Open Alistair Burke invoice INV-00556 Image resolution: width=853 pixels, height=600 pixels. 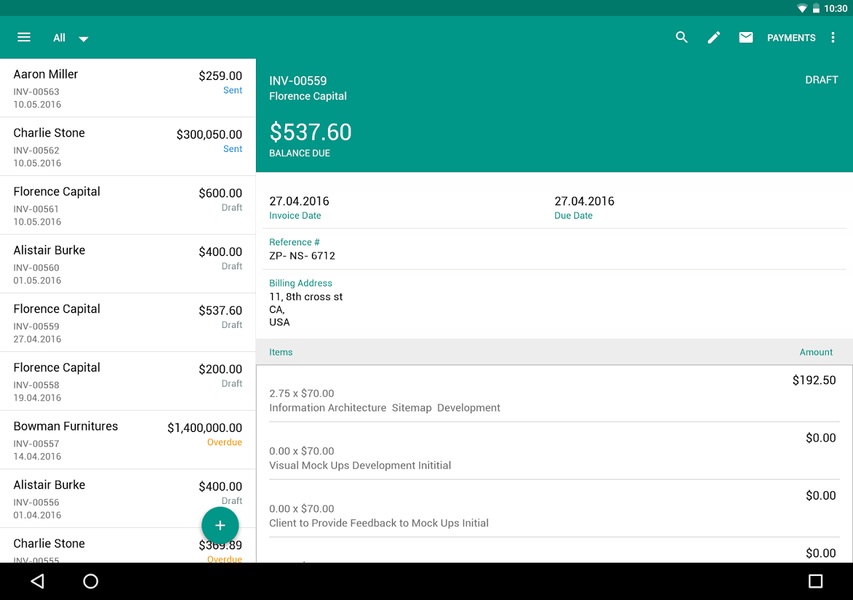(x=128, y=499)
